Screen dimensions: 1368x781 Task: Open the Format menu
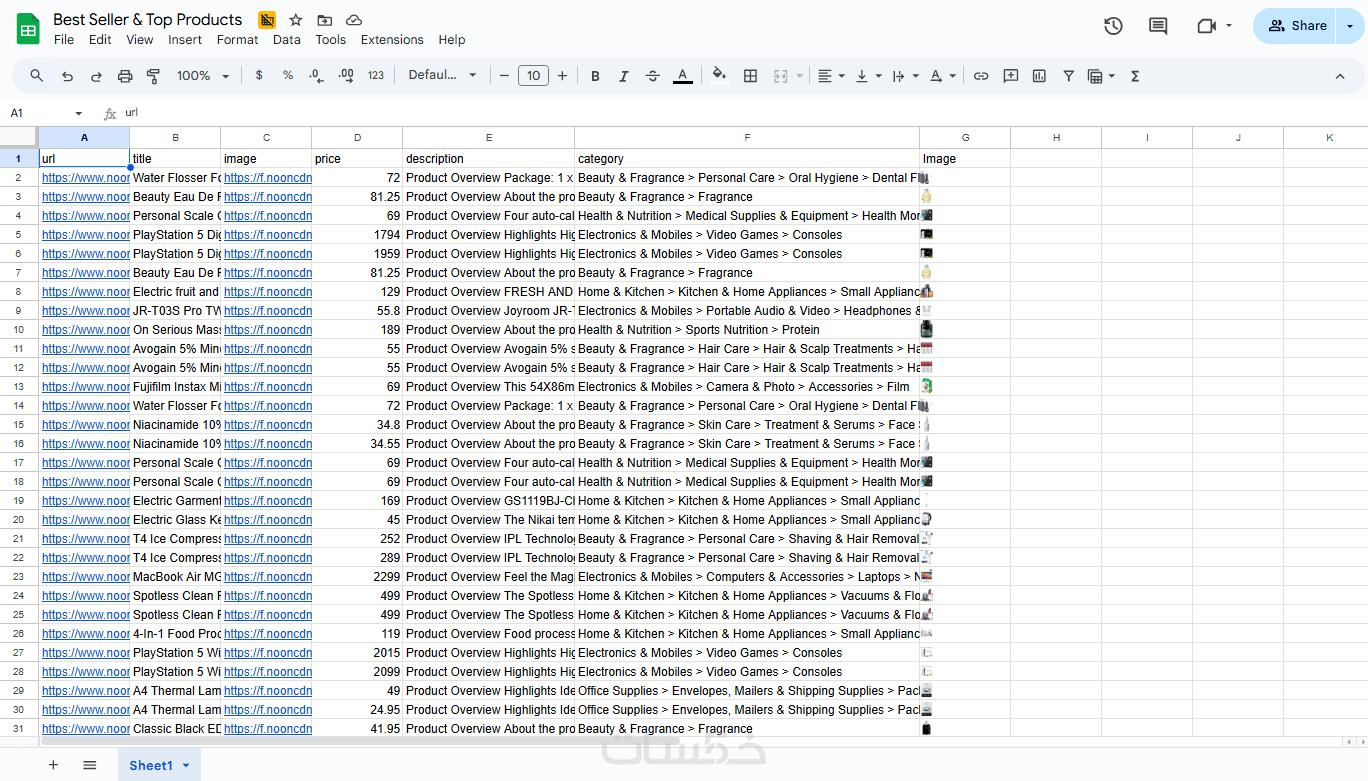[x=237, y=40]
